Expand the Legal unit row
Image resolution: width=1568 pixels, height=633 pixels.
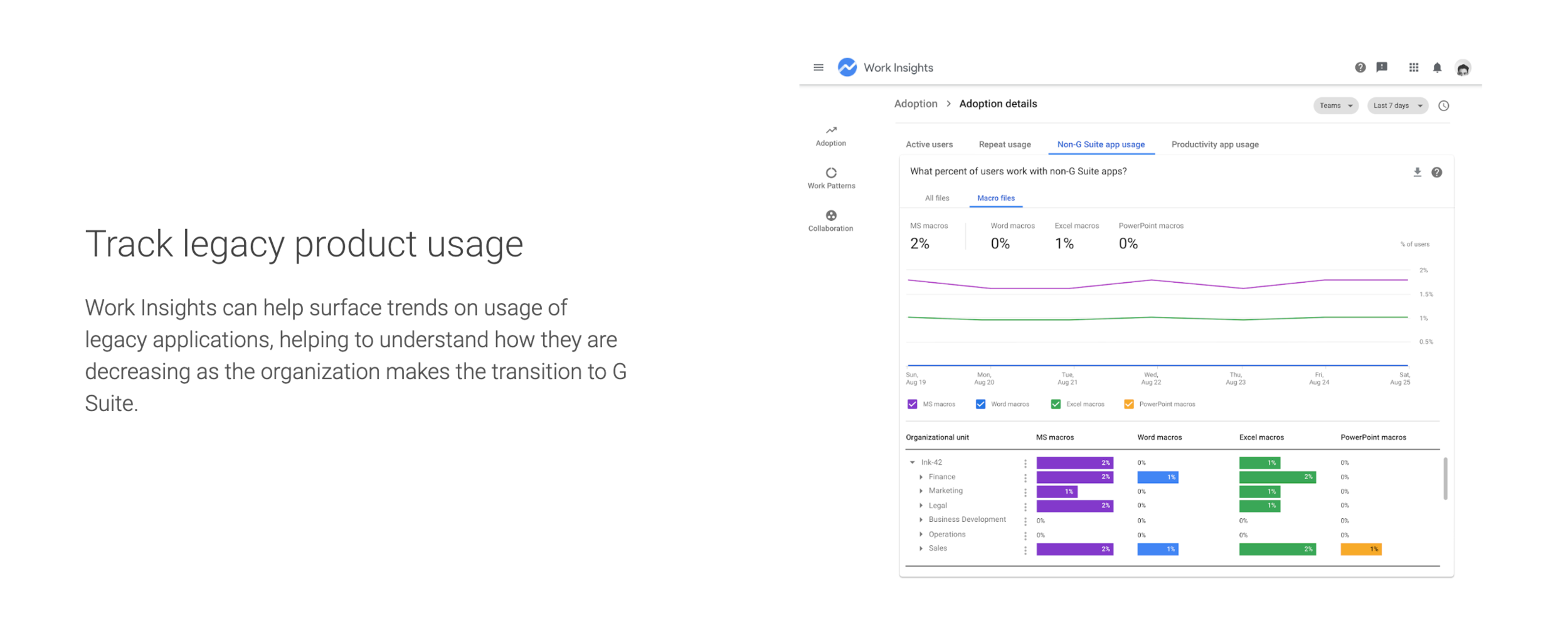921,505
